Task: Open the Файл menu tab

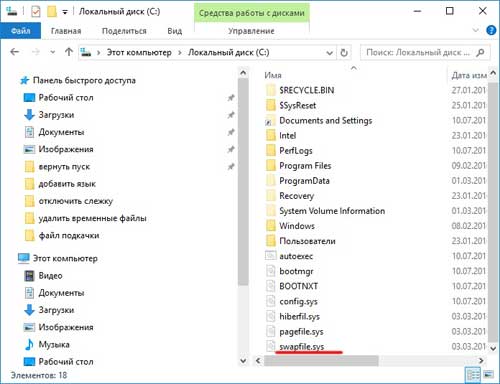Action: click(21, 31)
